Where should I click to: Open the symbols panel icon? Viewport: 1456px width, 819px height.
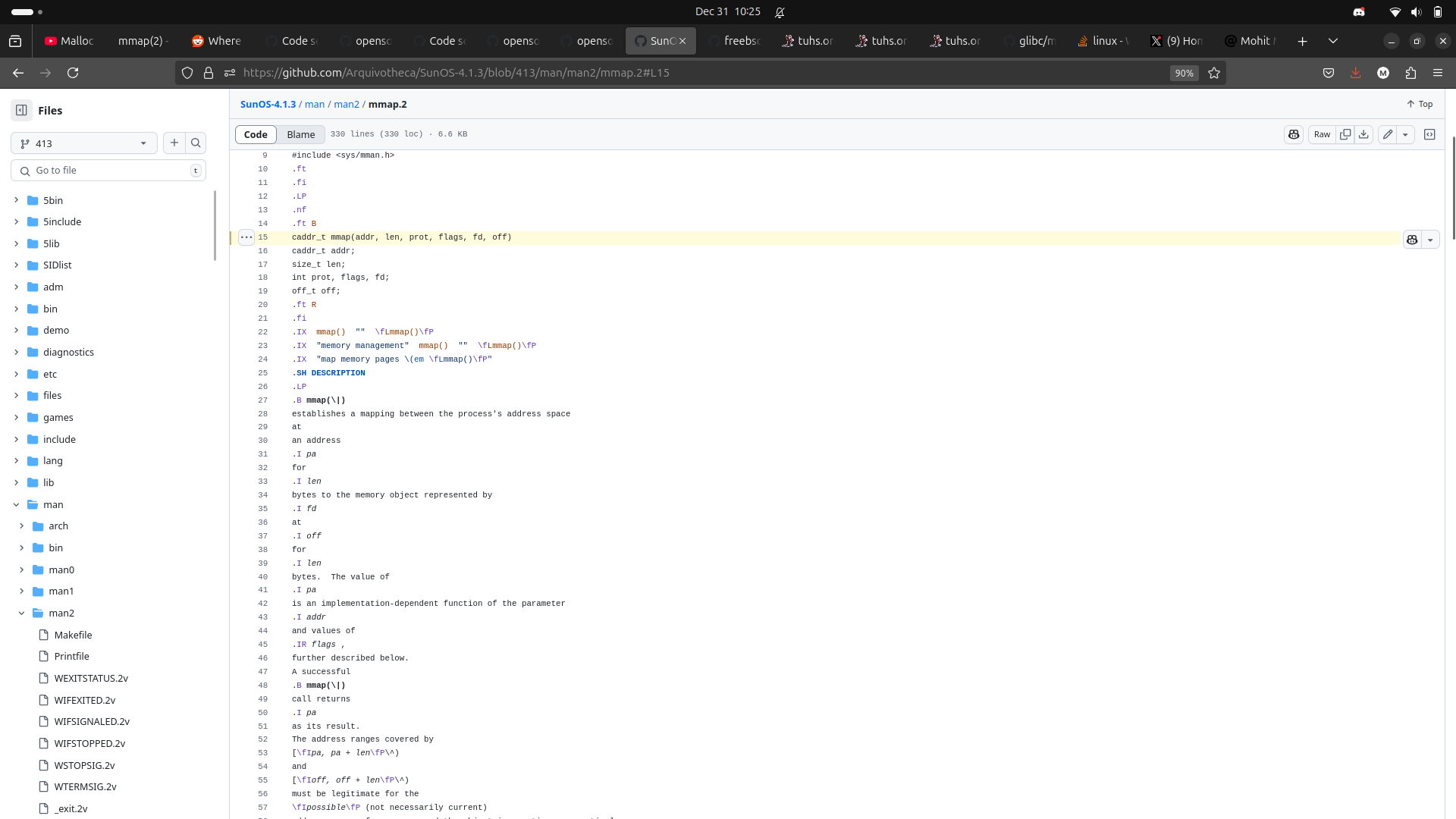1429,134
